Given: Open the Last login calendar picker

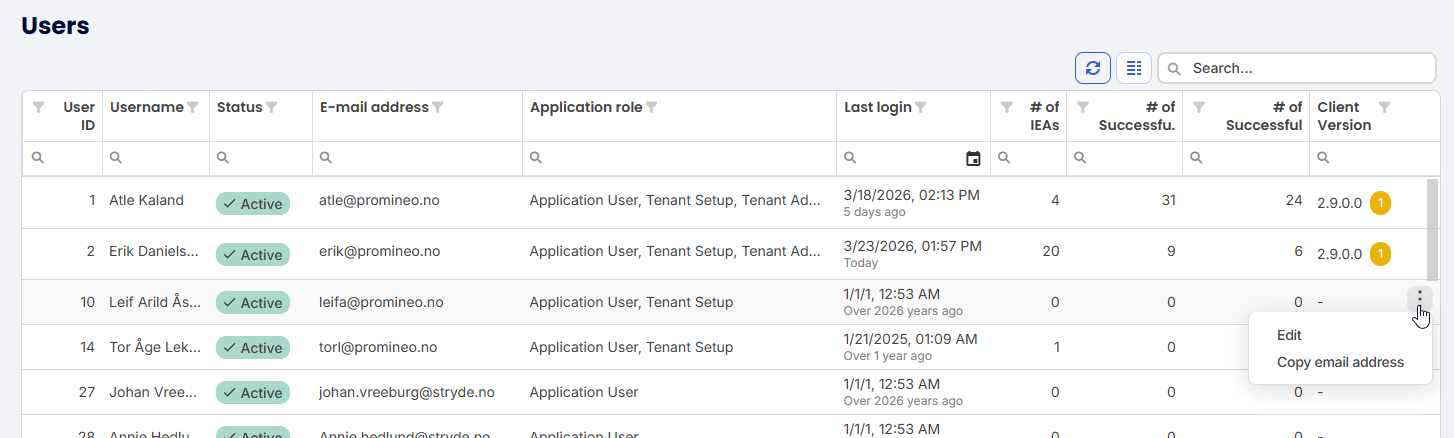Looking at the screenshot, I should pyautogui.click(x=973, y=158).
